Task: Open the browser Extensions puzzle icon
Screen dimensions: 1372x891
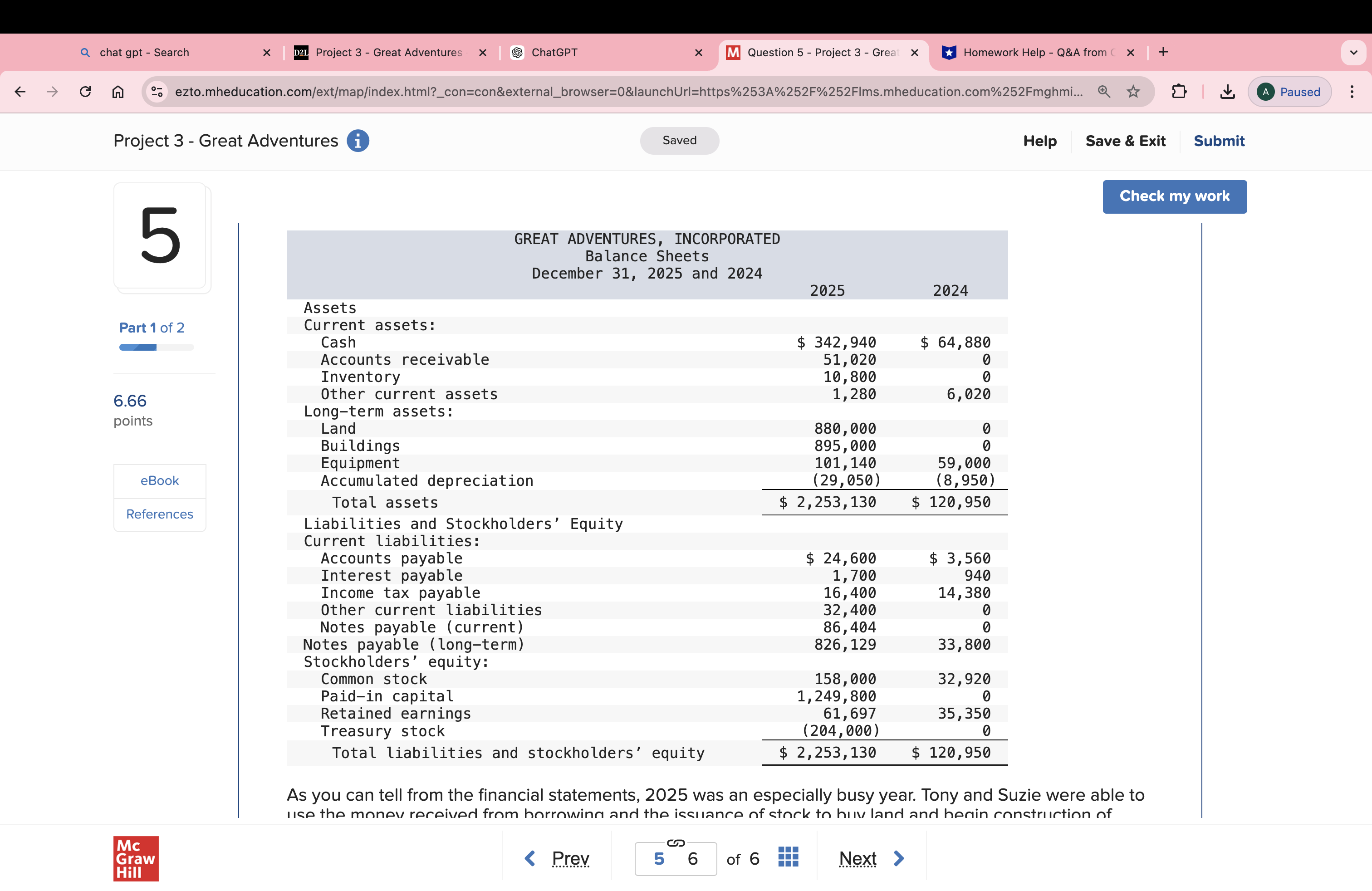Action: [1180, 92]
